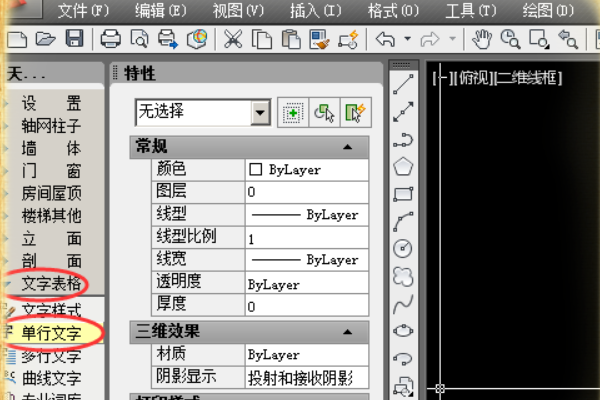Image resolution: width=600 pixels, height=400 pixels.
Task: Select the Revision Cloud tool
Action: pos(404,275)
